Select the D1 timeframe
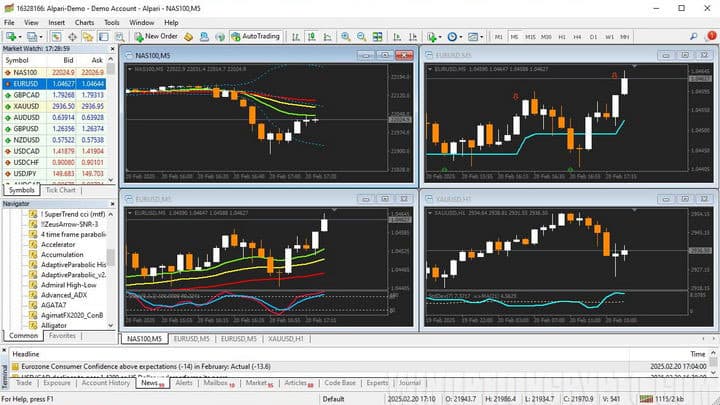Image resolution: width=720 pixels, height=405 pixels. tap(593, 37)
